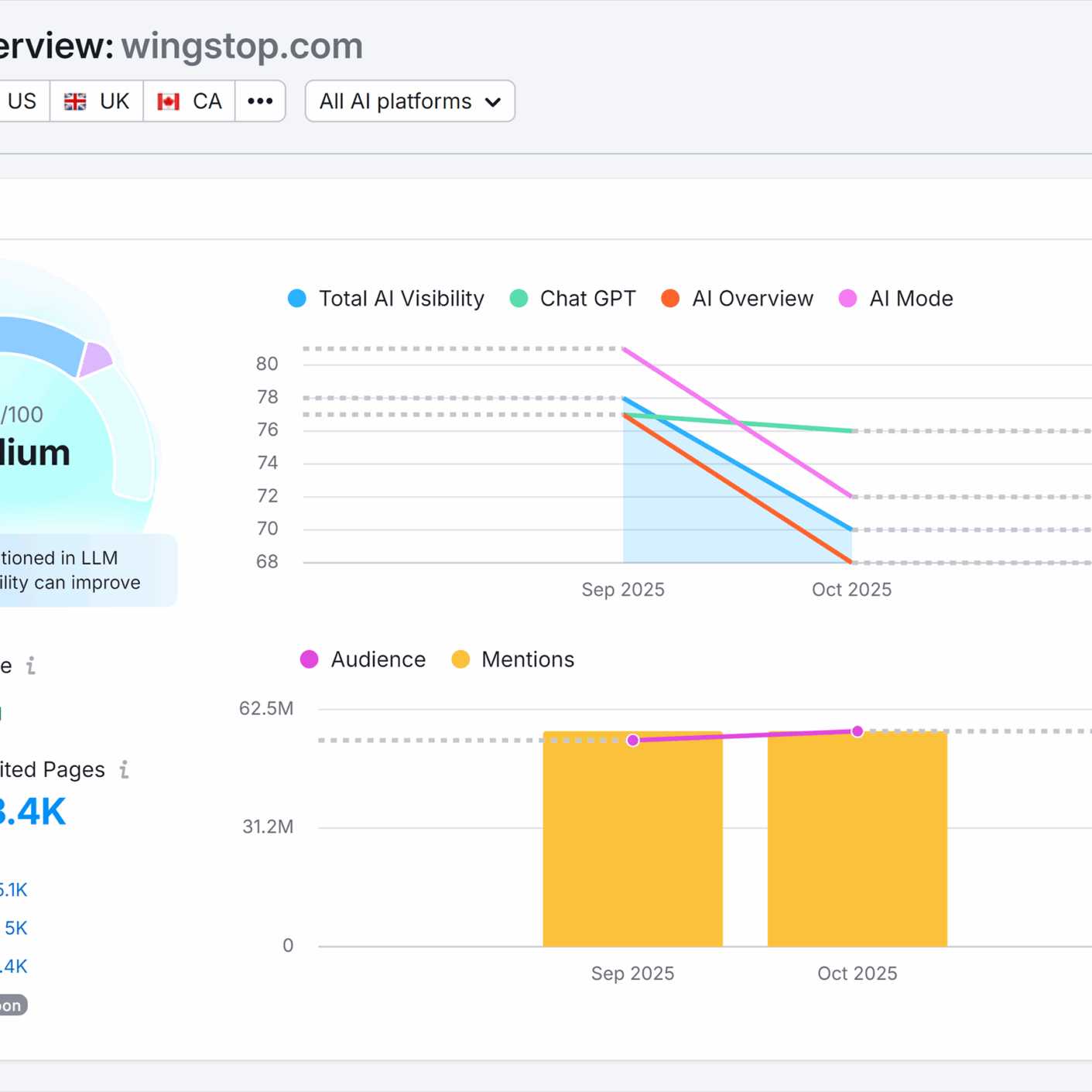Hide the Mentions series in chart

point(513,659)
